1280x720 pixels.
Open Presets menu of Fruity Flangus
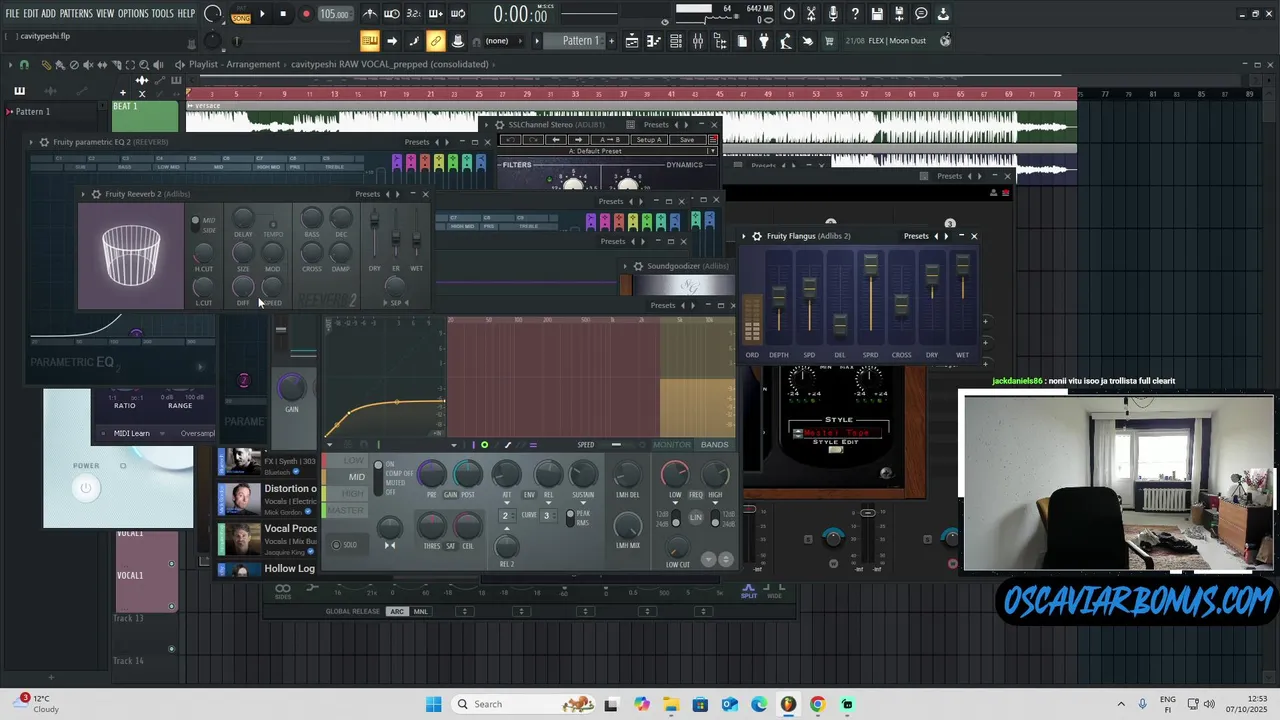pos(916,236)
